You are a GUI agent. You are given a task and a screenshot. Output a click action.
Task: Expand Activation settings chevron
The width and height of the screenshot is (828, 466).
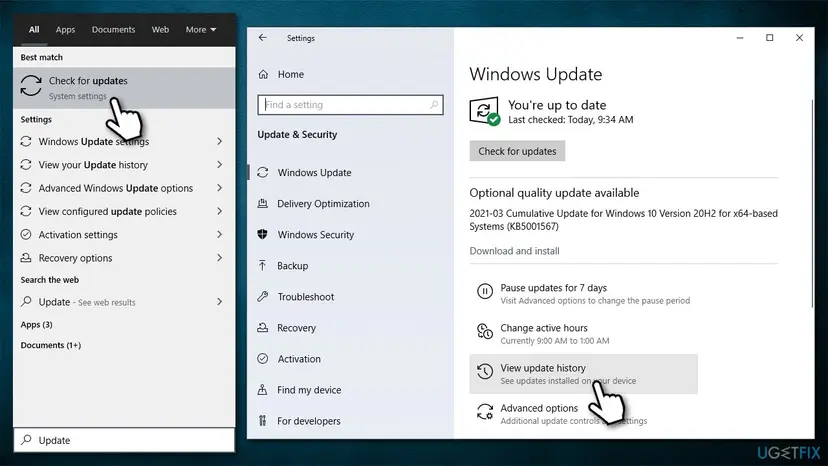tap(219, 234)
